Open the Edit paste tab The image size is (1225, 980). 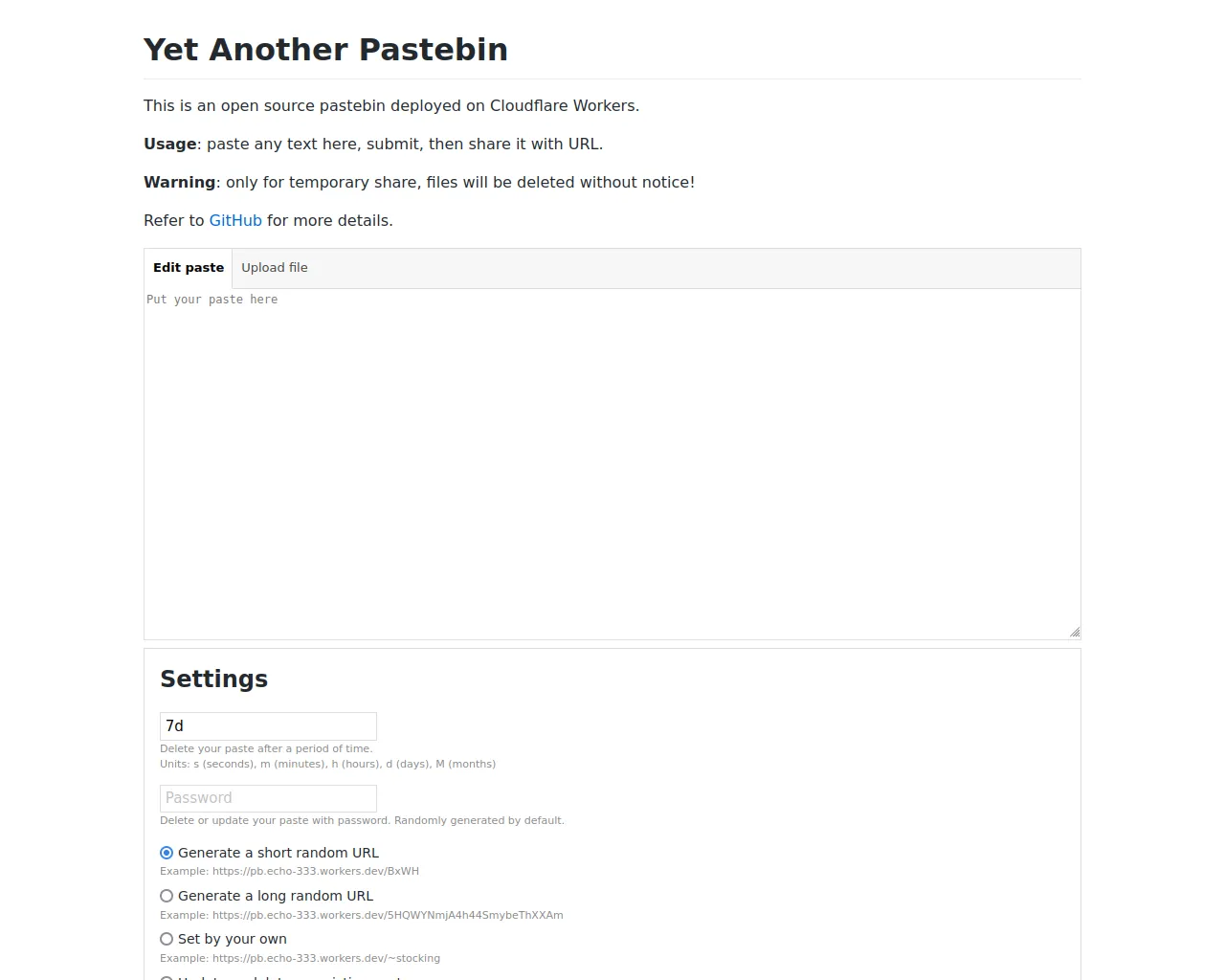(x=189, y=268)
